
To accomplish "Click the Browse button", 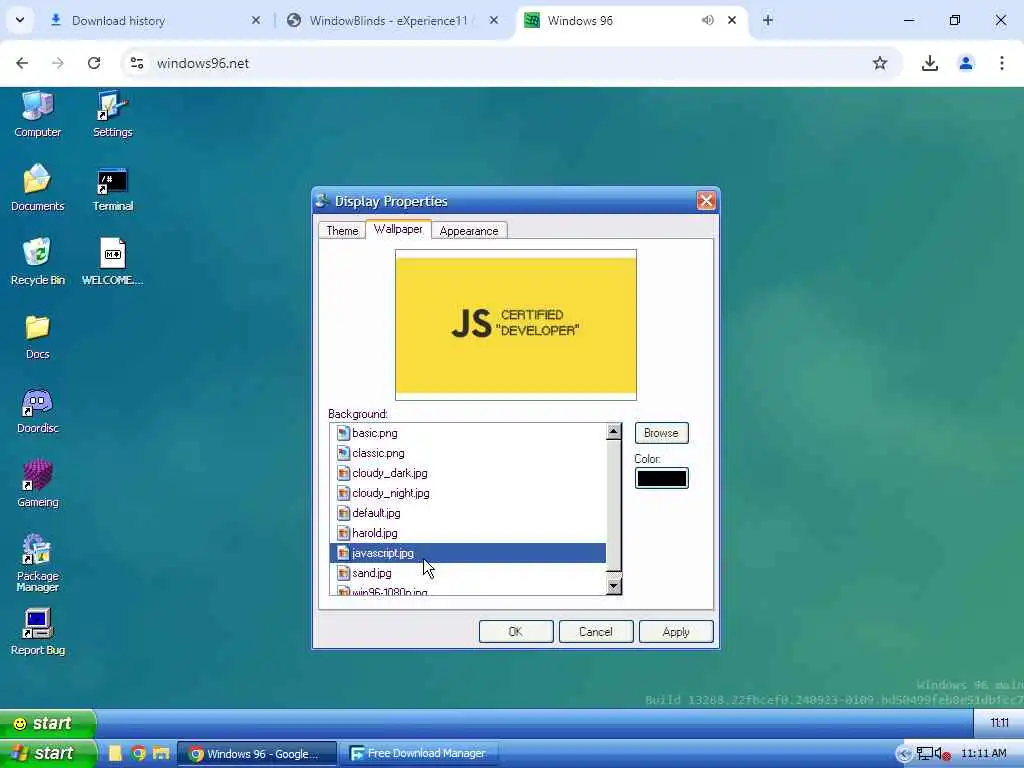I will click(661, 433).
